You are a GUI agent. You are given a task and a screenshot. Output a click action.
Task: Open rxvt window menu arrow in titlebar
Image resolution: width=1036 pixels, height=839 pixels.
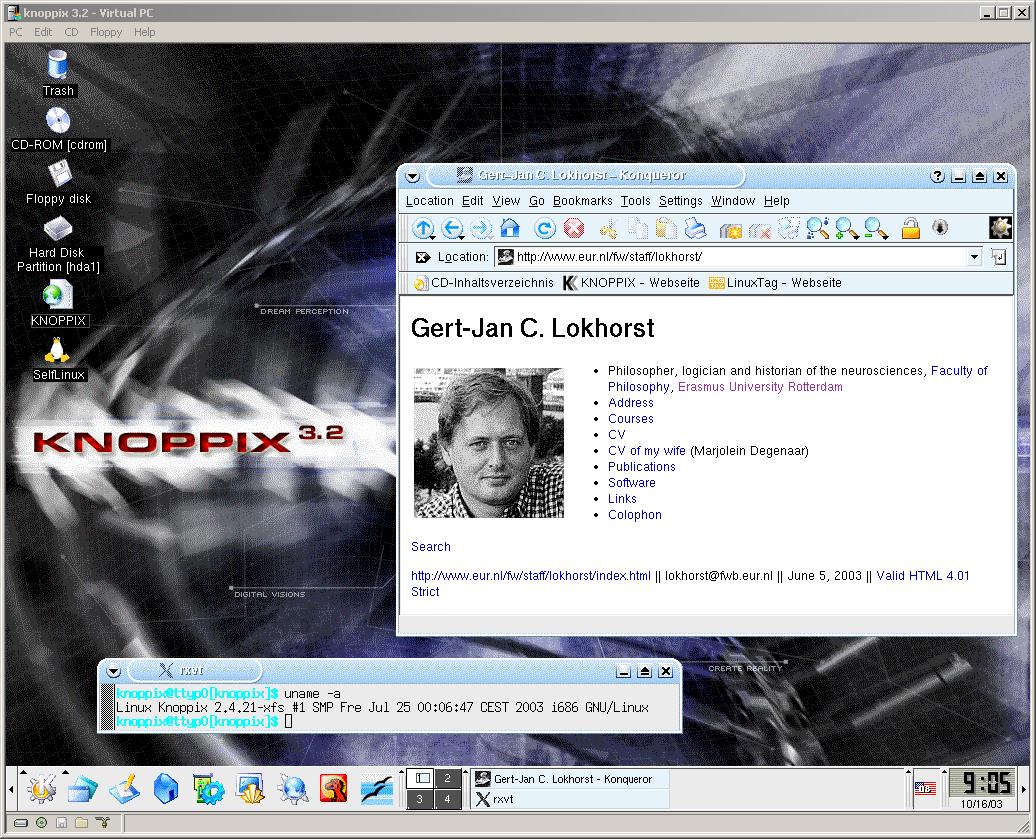[114, 671]
